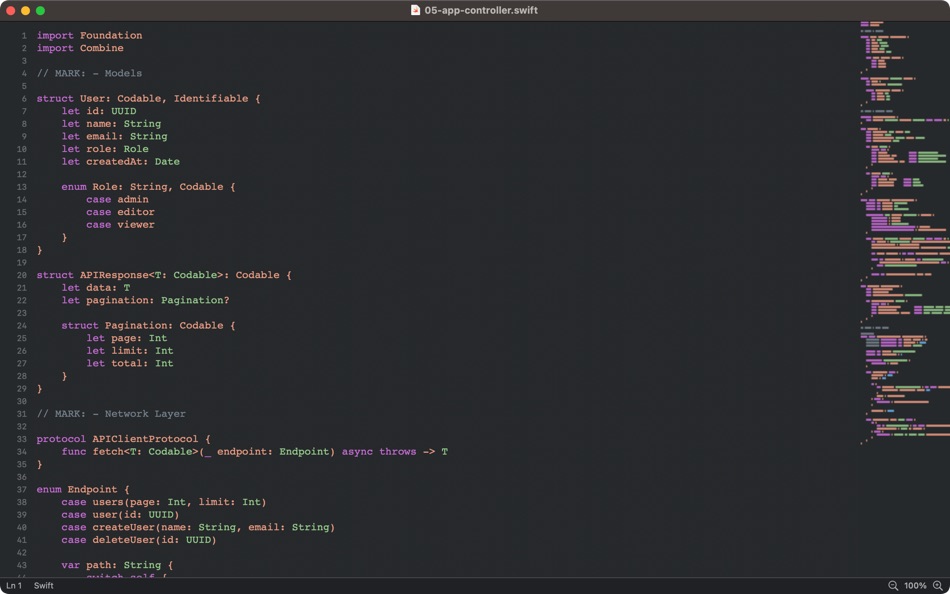Click the 'enum Endpoint {' line
Image resolution: width=950 pixels, height=594 pixels.
click(x=83, y=490)
